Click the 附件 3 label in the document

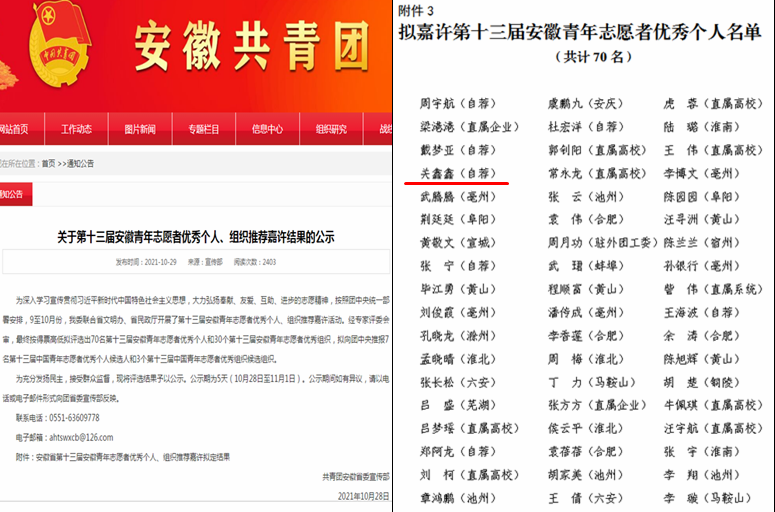[417, 10]
